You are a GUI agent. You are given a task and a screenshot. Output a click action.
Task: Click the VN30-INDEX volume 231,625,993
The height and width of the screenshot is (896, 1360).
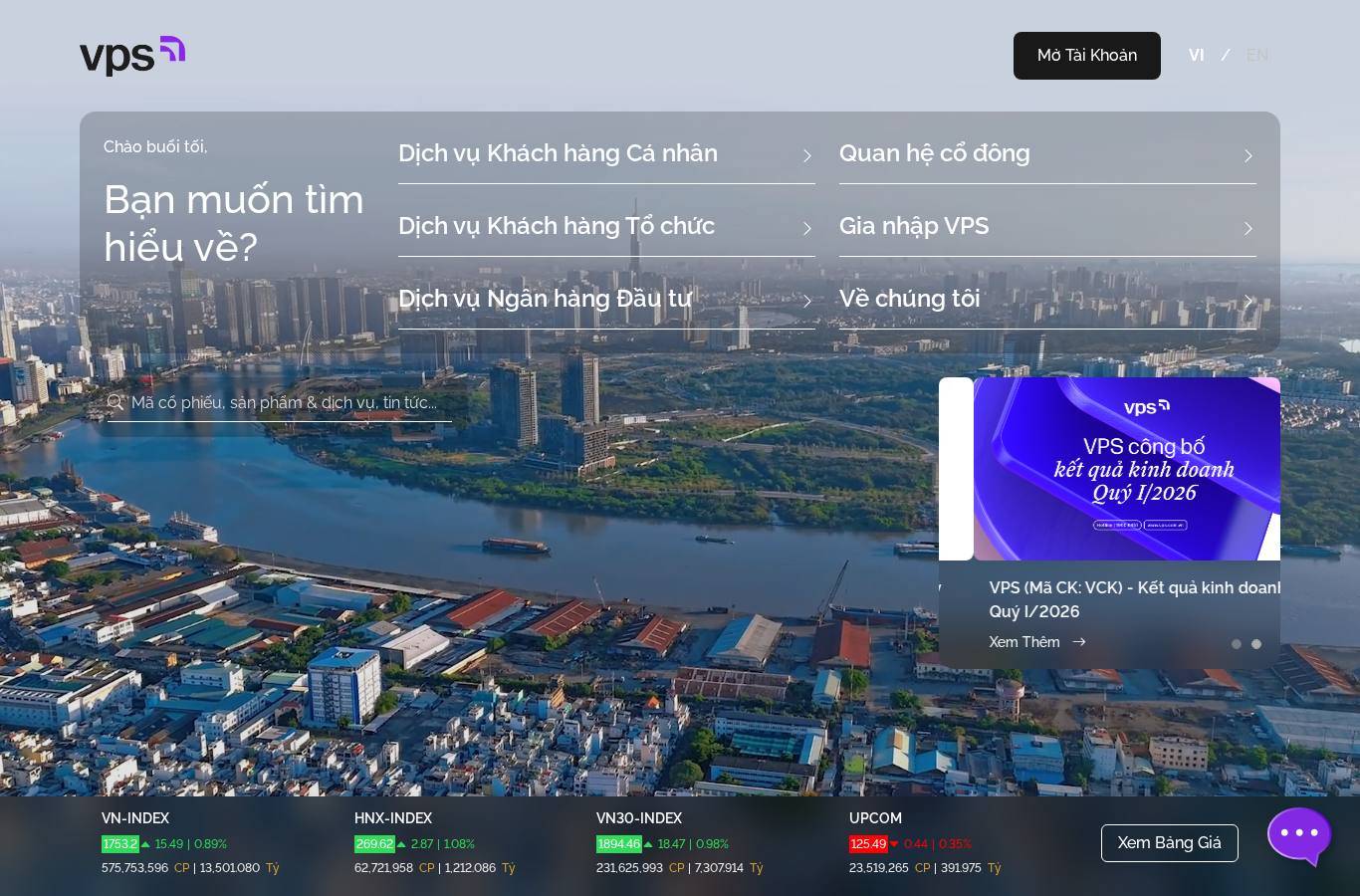click(629, 868)
